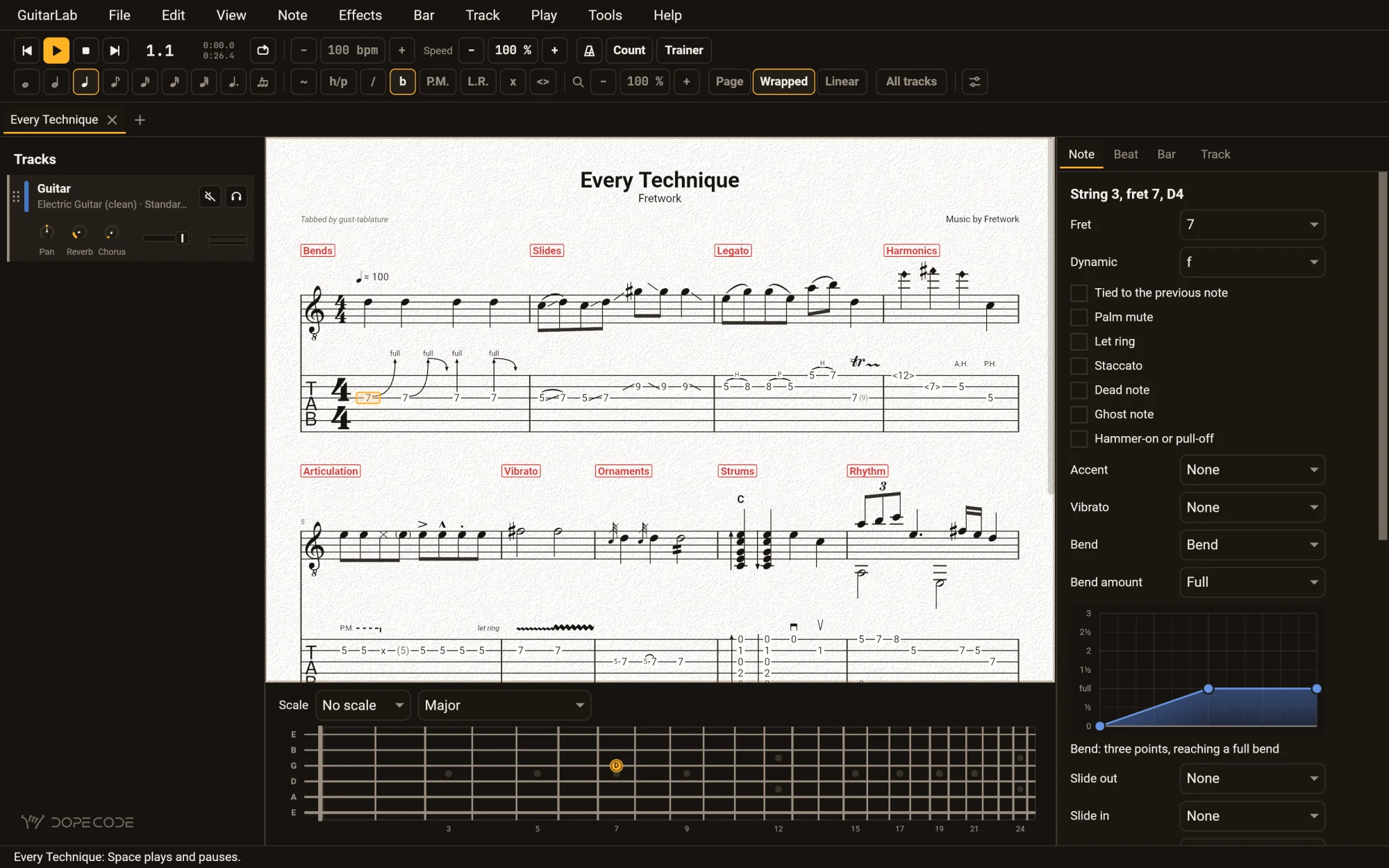Viewport: 1389px width, 868px height.
Task: Toggle palm mute P.M. tool
Action: click(438, 82)
